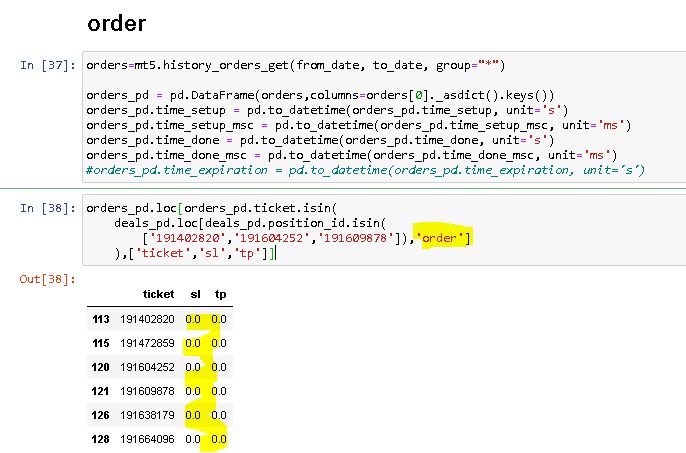Click row index 126
The width and height of the screenshot is (686, 453).
pyautogui.click(x=100, y=415)
